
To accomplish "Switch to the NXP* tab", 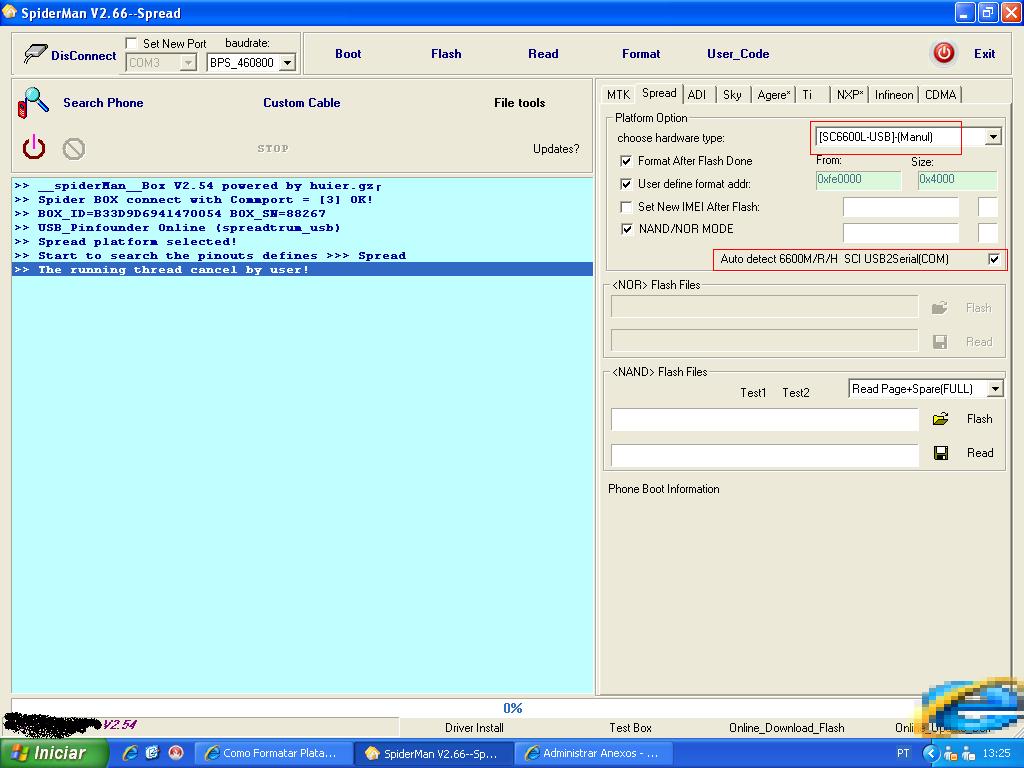I will (x=850, y=95).
